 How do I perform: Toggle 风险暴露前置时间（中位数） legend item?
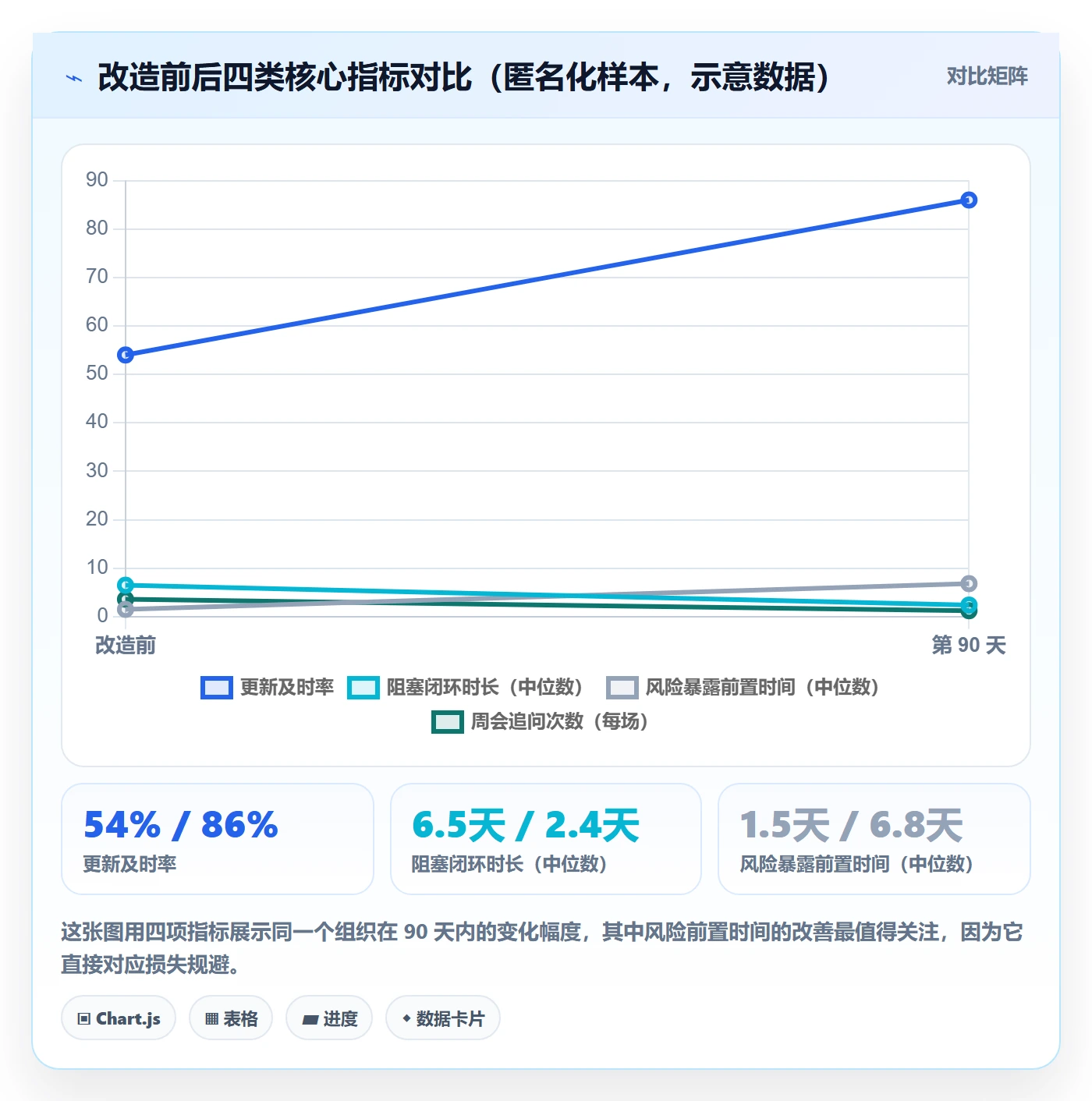[743, 687]
